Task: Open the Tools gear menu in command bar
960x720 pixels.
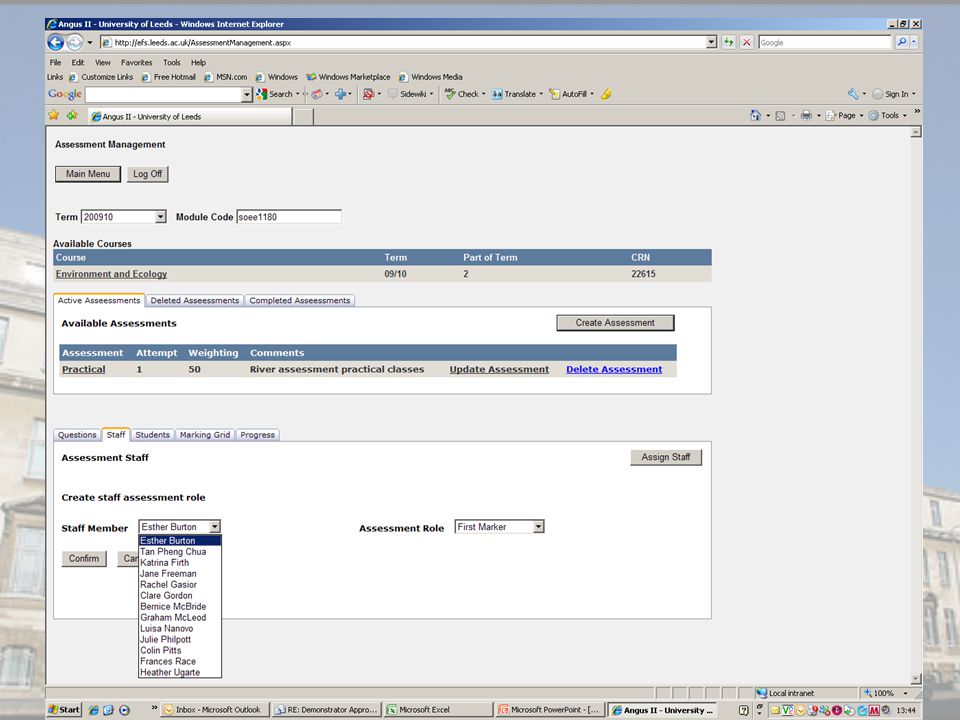Action: [x=887, y=115]
